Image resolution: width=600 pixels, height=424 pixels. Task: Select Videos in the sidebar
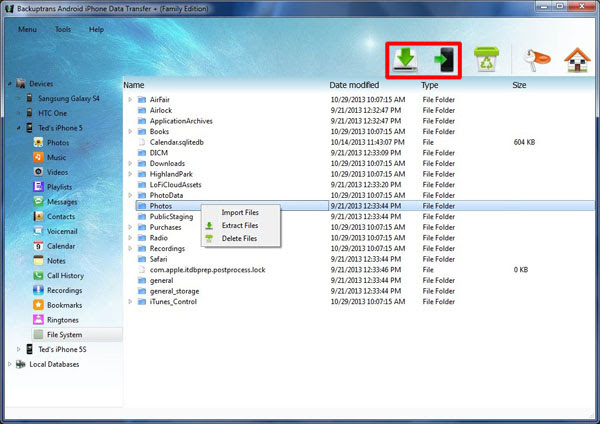(57, 172)
